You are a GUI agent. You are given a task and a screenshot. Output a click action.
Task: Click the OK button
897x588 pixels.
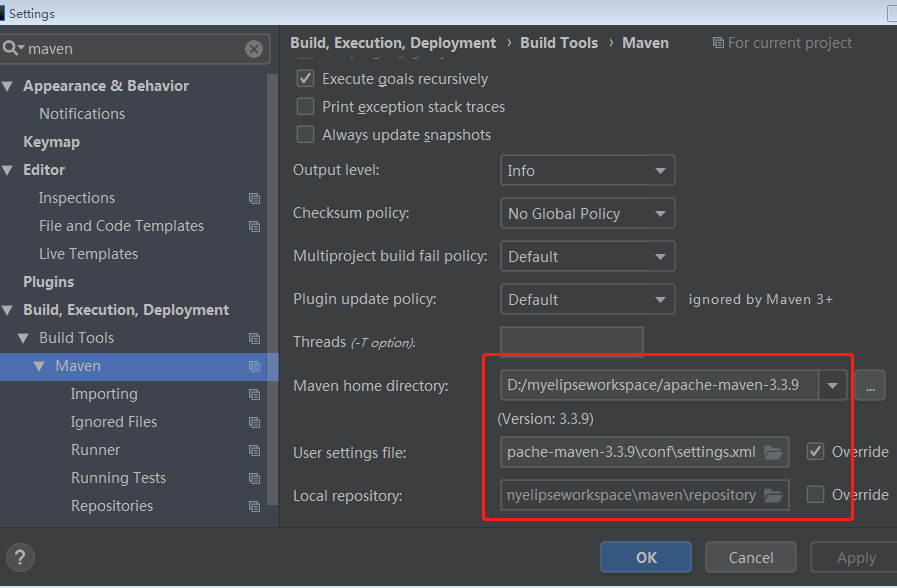[x=646, y=558]
